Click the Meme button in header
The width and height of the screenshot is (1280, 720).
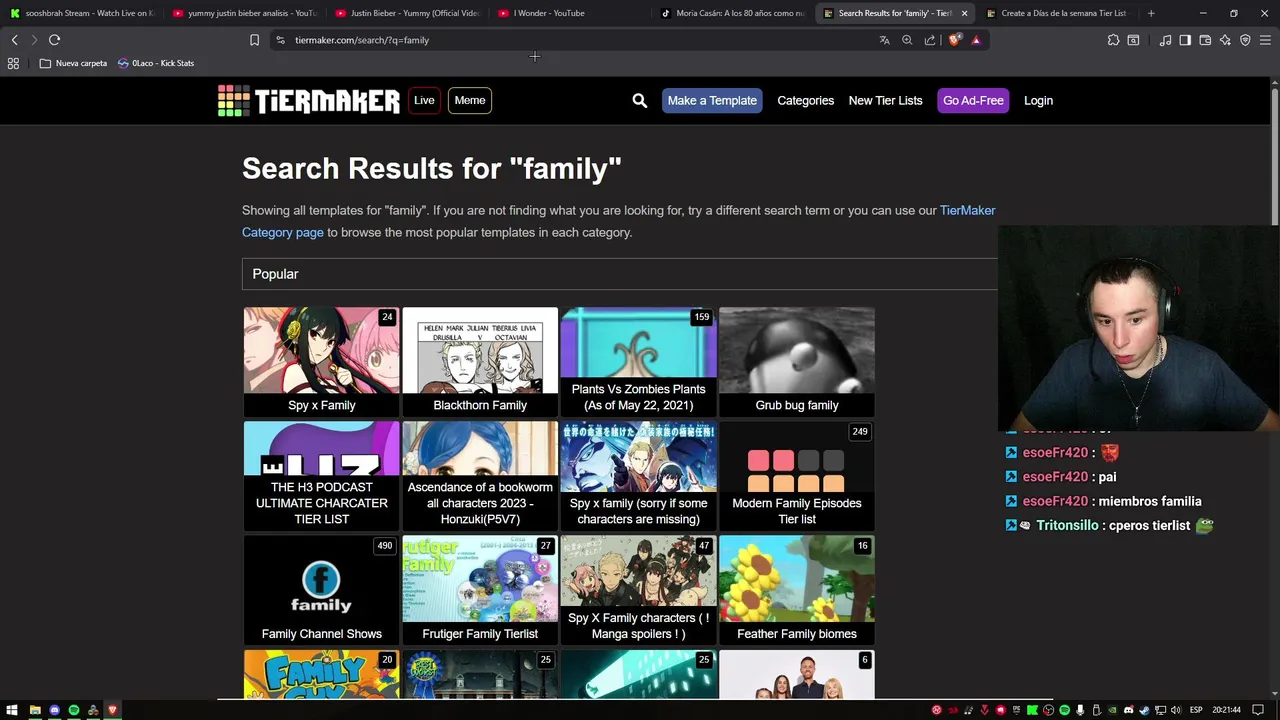(x=470, y=100)
